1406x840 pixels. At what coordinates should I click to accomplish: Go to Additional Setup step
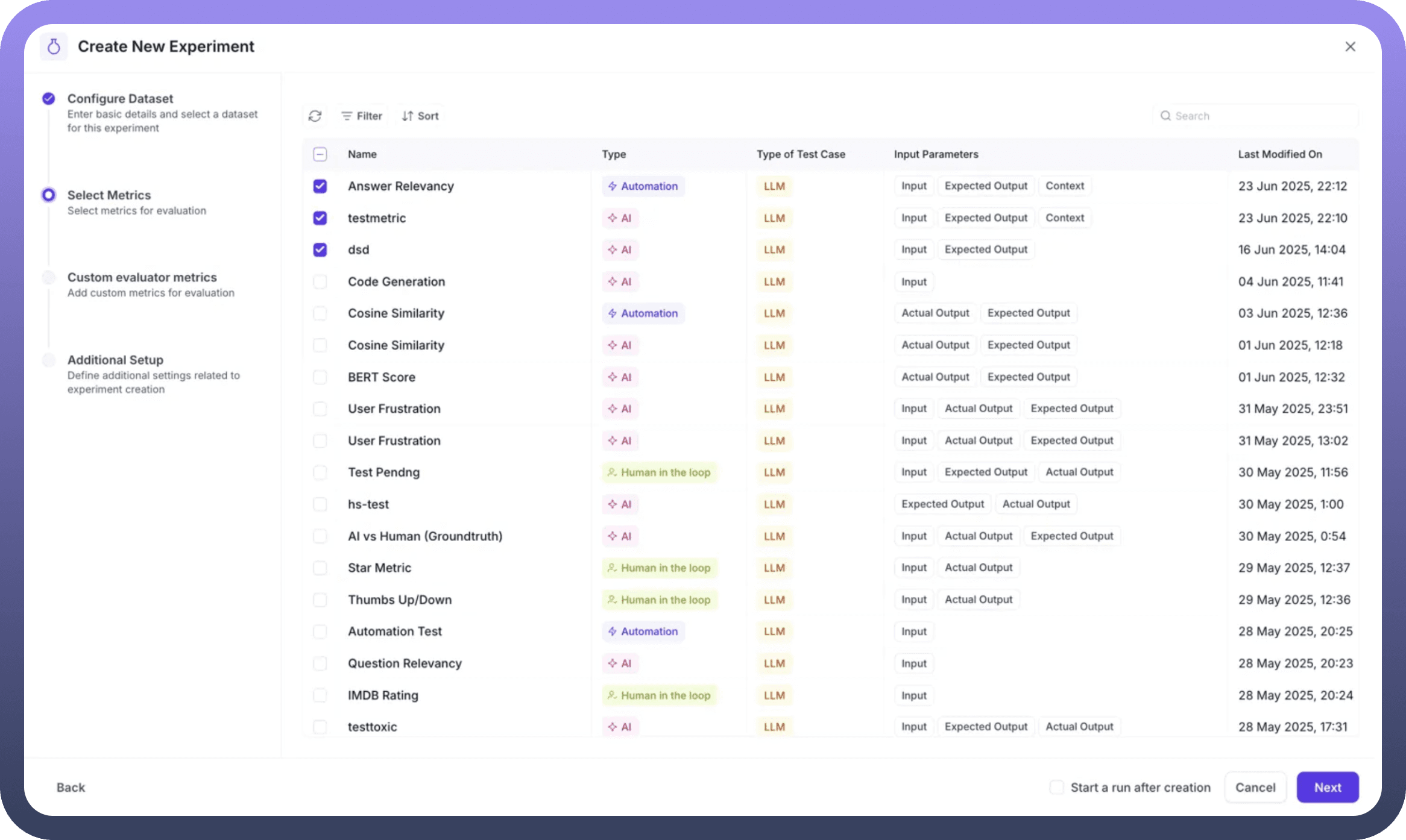point(115,360)
